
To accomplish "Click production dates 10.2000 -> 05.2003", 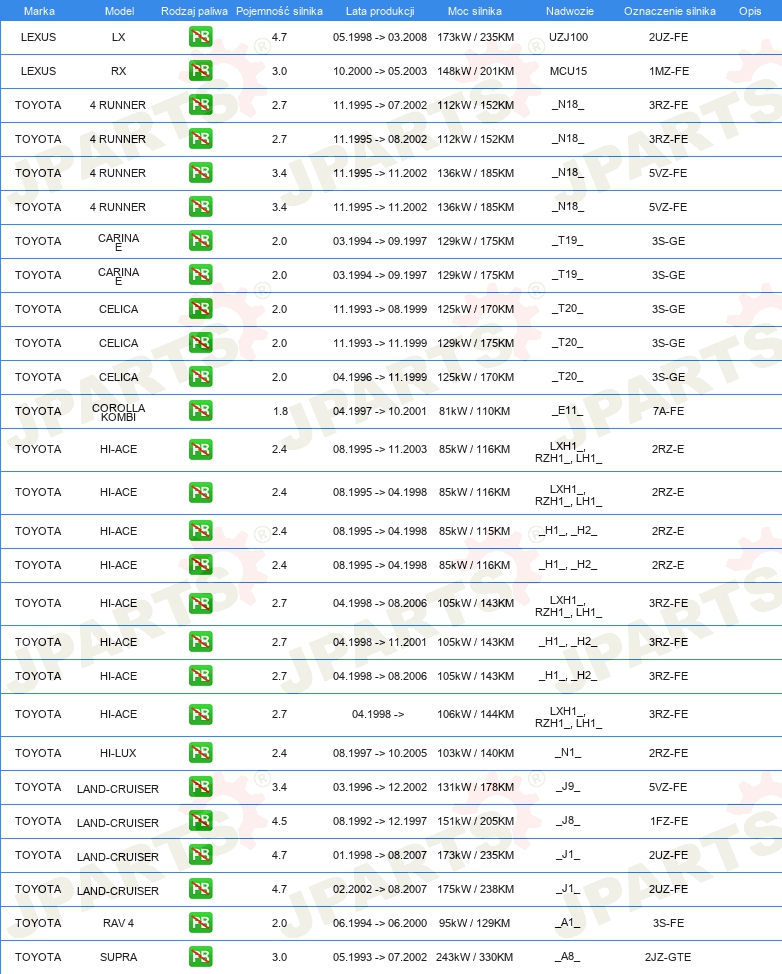I will pyautogui.click(x=380, y=71).
